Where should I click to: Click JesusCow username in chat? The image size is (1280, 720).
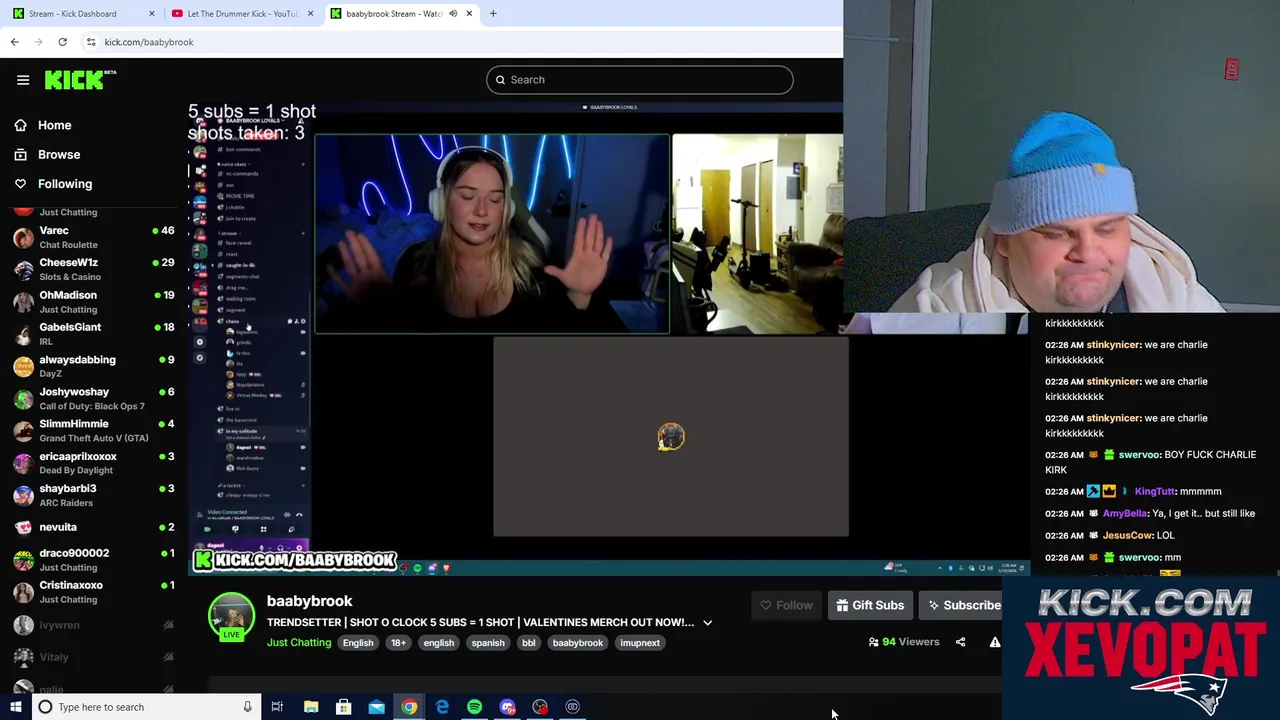tap(1127, 536)
